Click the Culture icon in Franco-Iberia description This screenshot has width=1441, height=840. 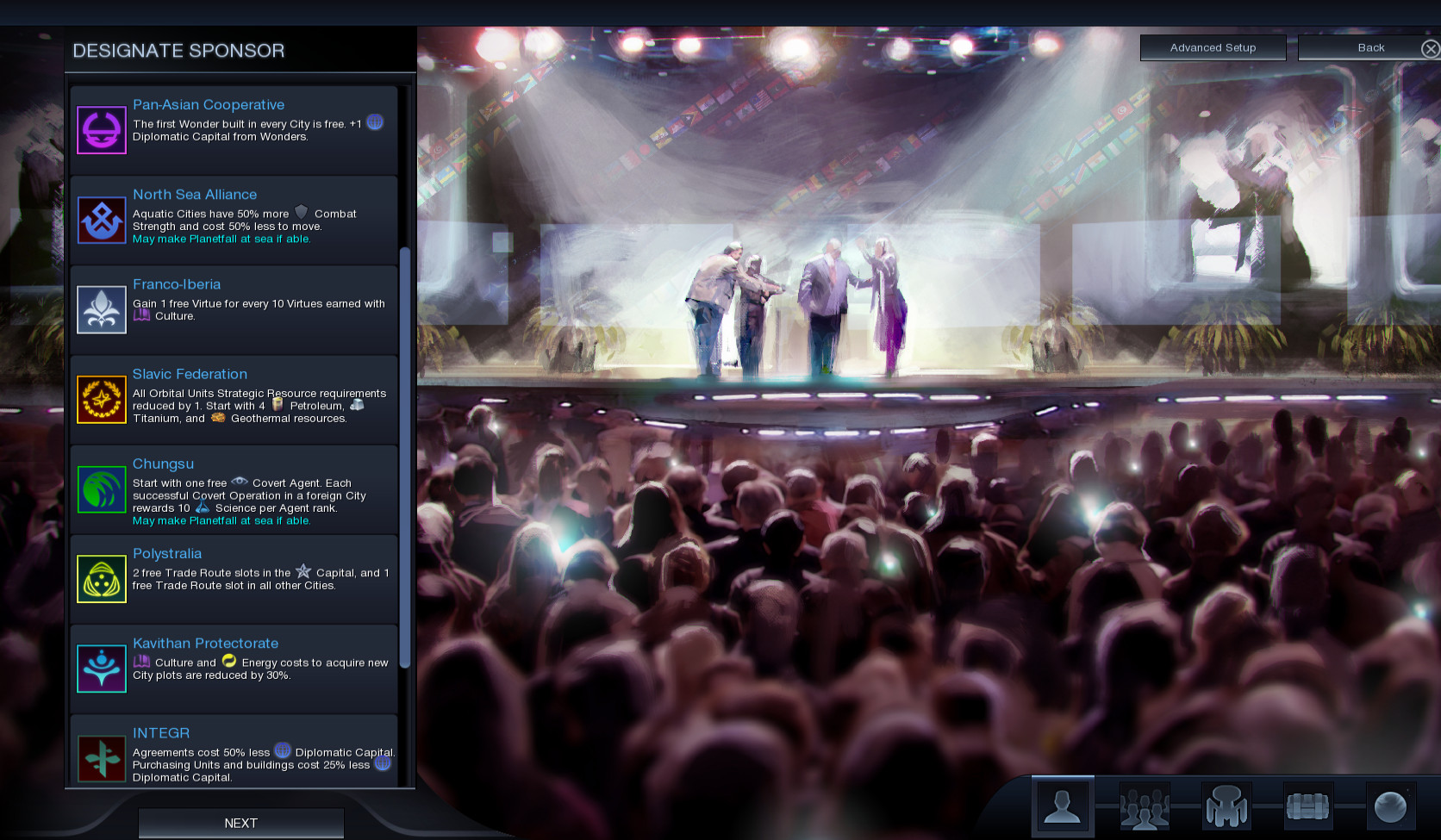[142, 315]
